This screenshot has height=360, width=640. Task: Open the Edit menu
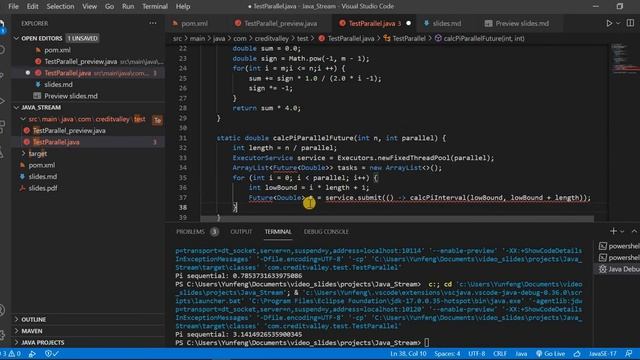[x=32, y=6]
